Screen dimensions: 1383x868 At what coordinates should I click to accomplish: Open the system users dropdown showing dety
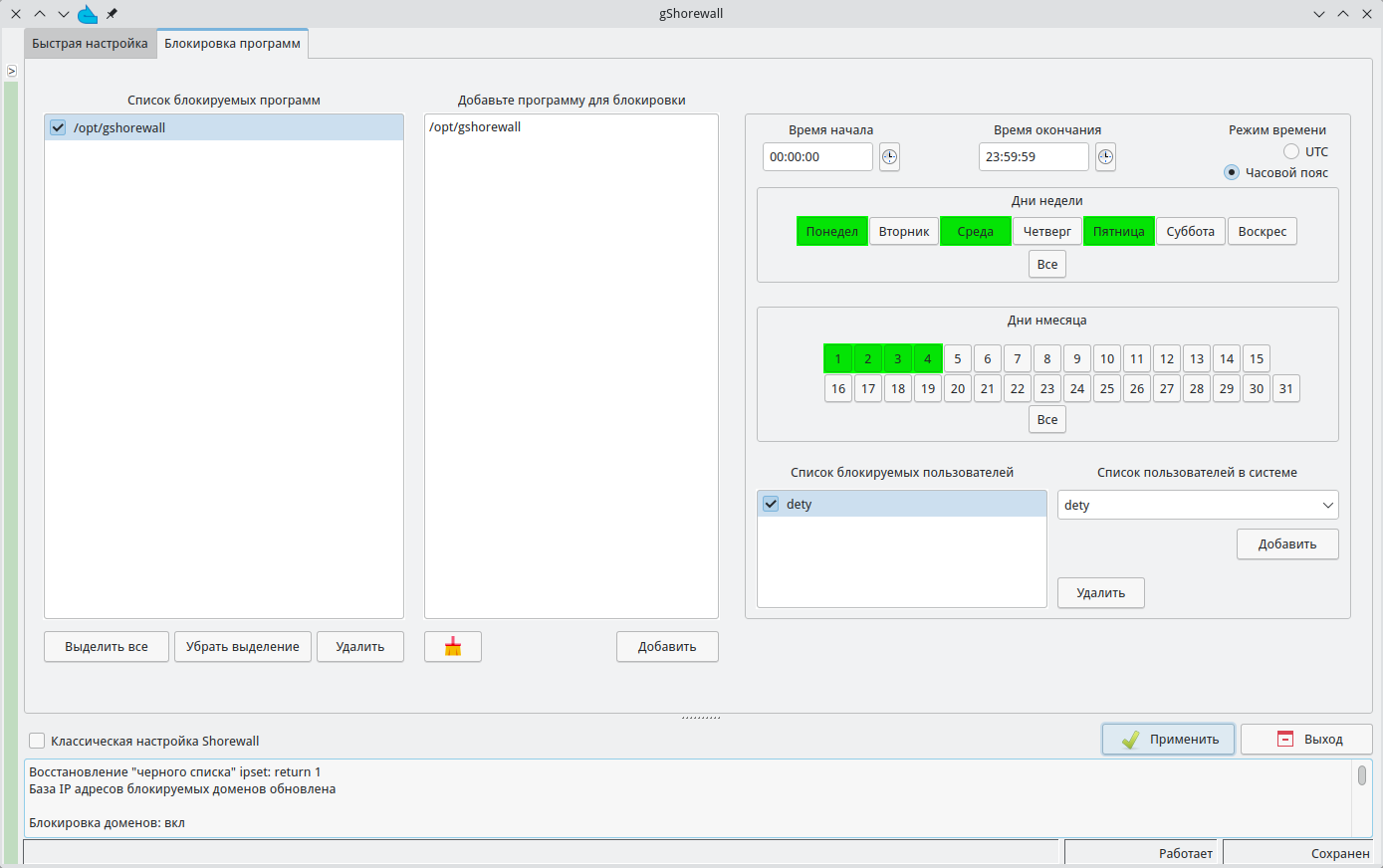[x=1198, y=505]
